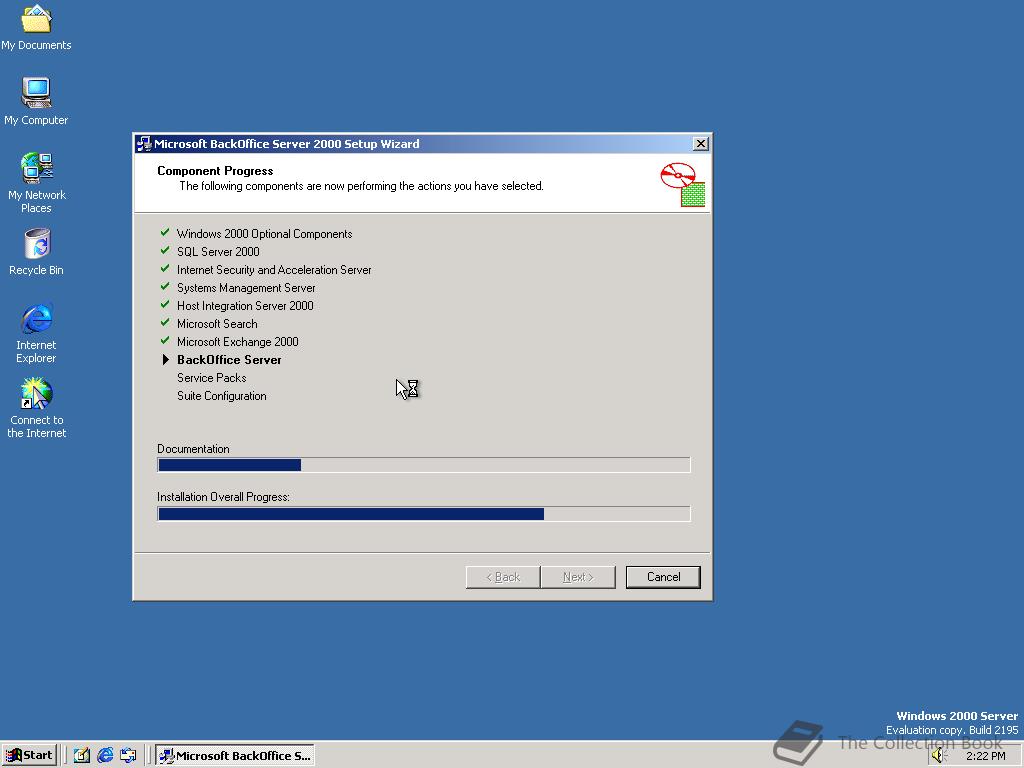This screenshot has height=768, width=1024.
Task: Click Show Desktop quick launch icon
Action: 81,755
